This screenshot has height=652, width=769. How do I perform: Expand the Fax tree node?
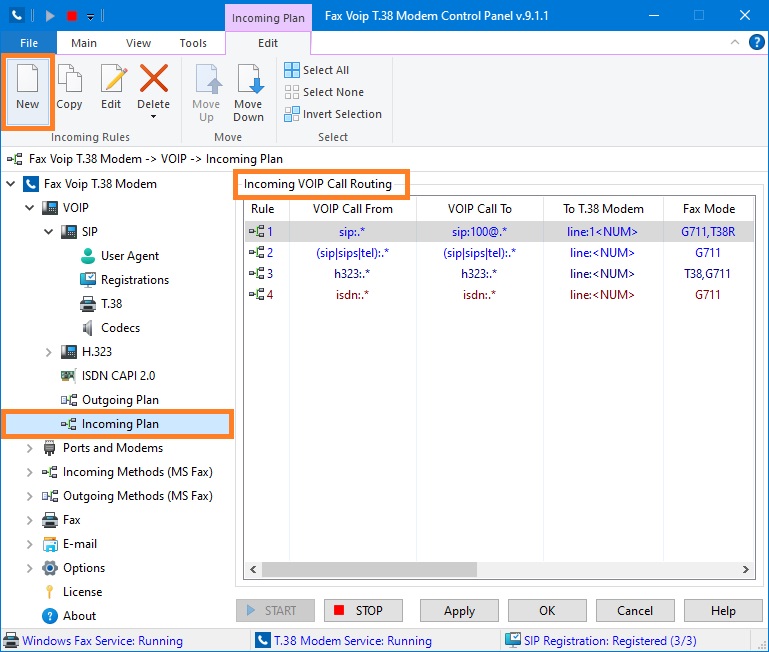pyautogui.click(x=29, y=520)
